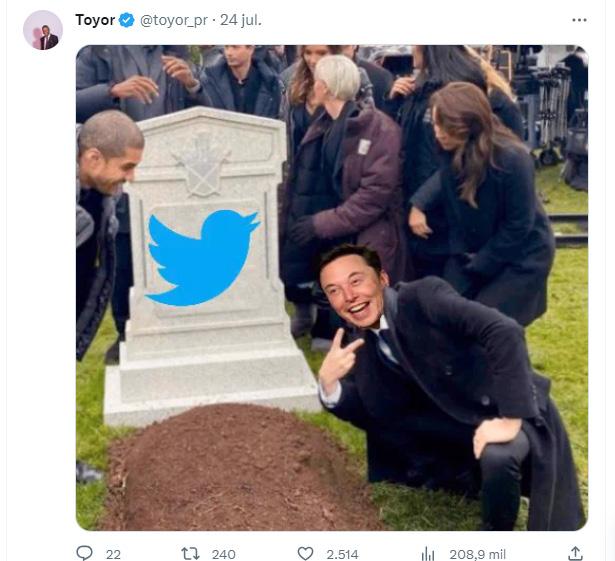Click the share upload arrow icon
Screen dimensions: 615x561
coord(575,554)
